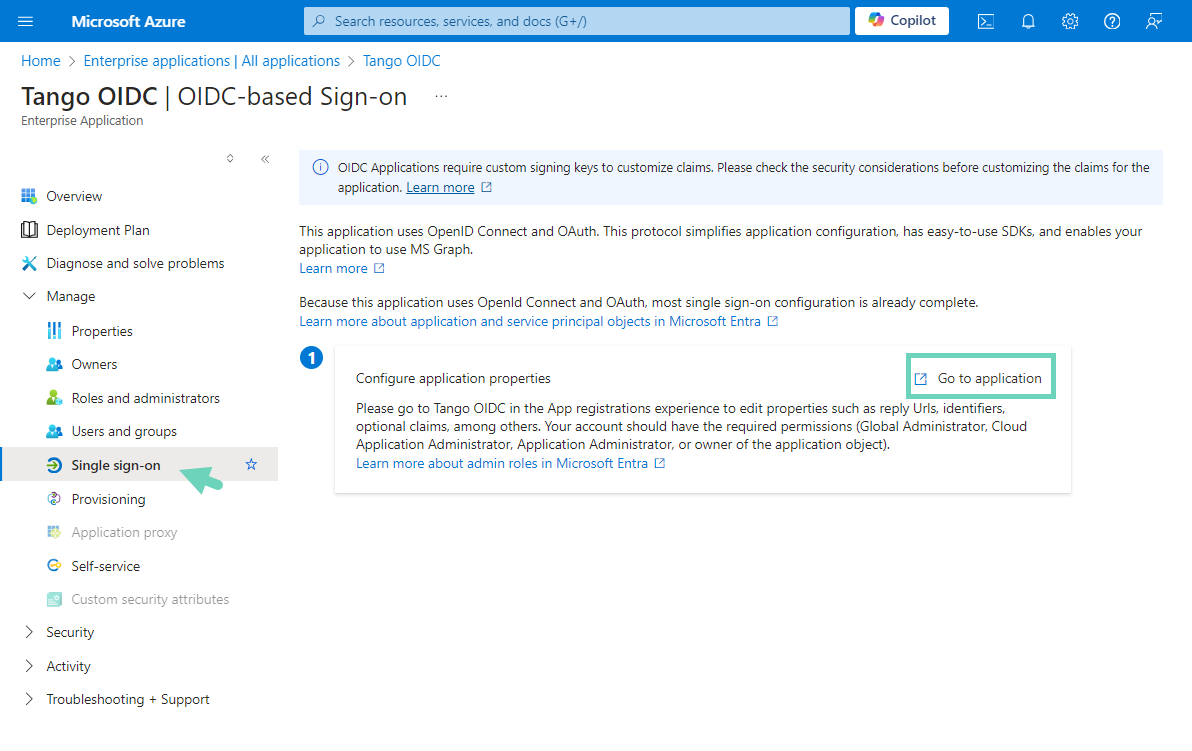Screen dimensions: 1192x751
Task: Open the notifications bell
Action: pos(1028,21)
